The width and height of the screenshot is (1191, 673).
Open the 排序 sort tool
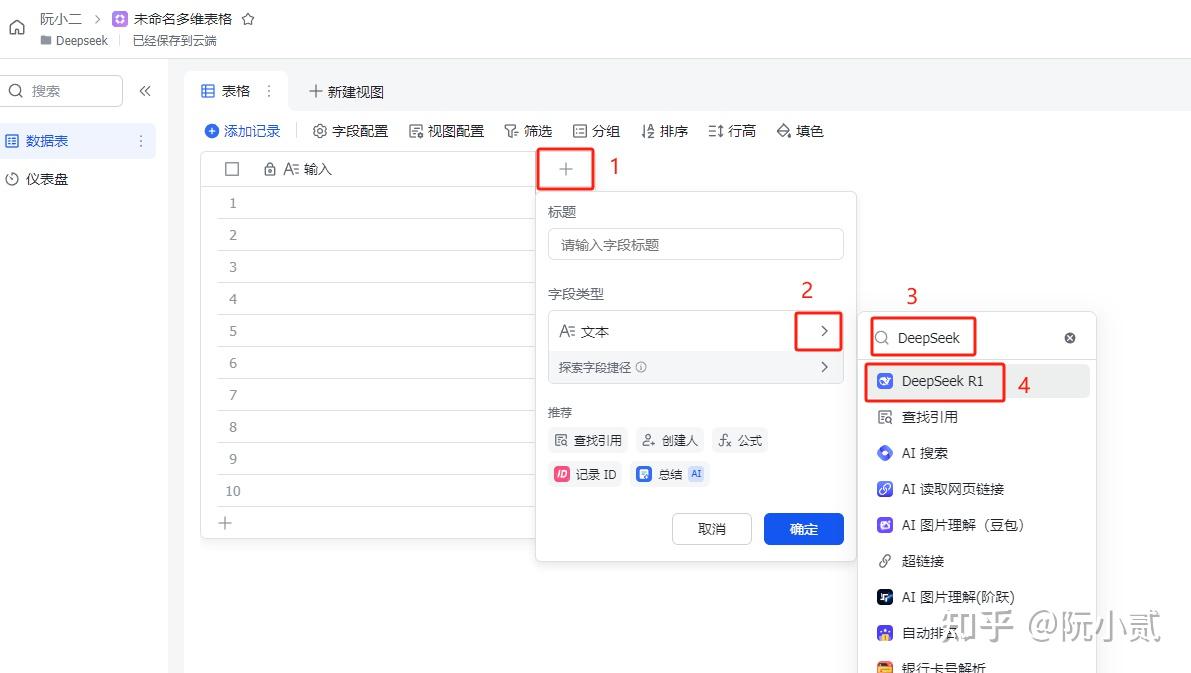[x=665, y=131]
